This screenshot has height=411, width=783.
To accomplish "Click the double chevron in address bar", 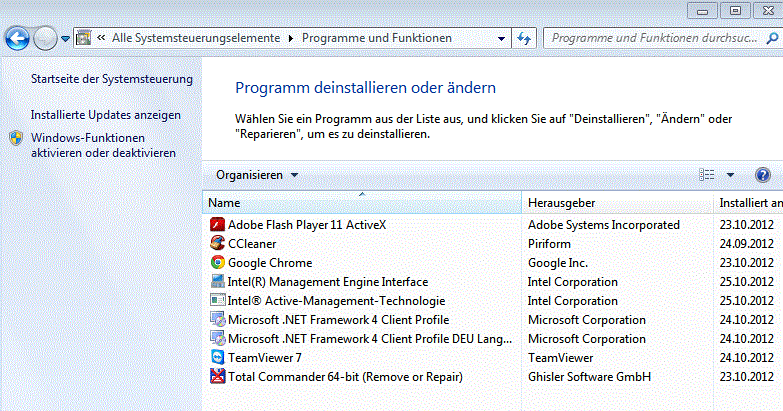I will click(101, 37).
